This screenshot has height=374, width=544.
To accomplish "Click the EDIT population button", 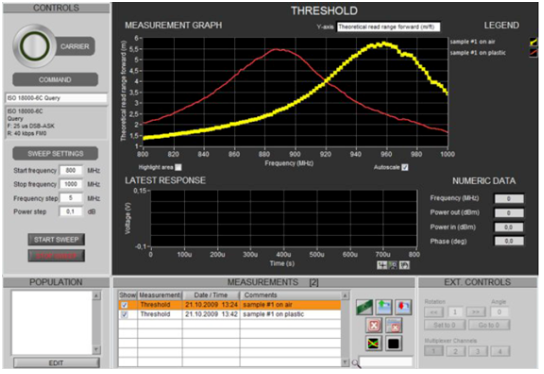I will pyautogui.click(x=56, y=363).
